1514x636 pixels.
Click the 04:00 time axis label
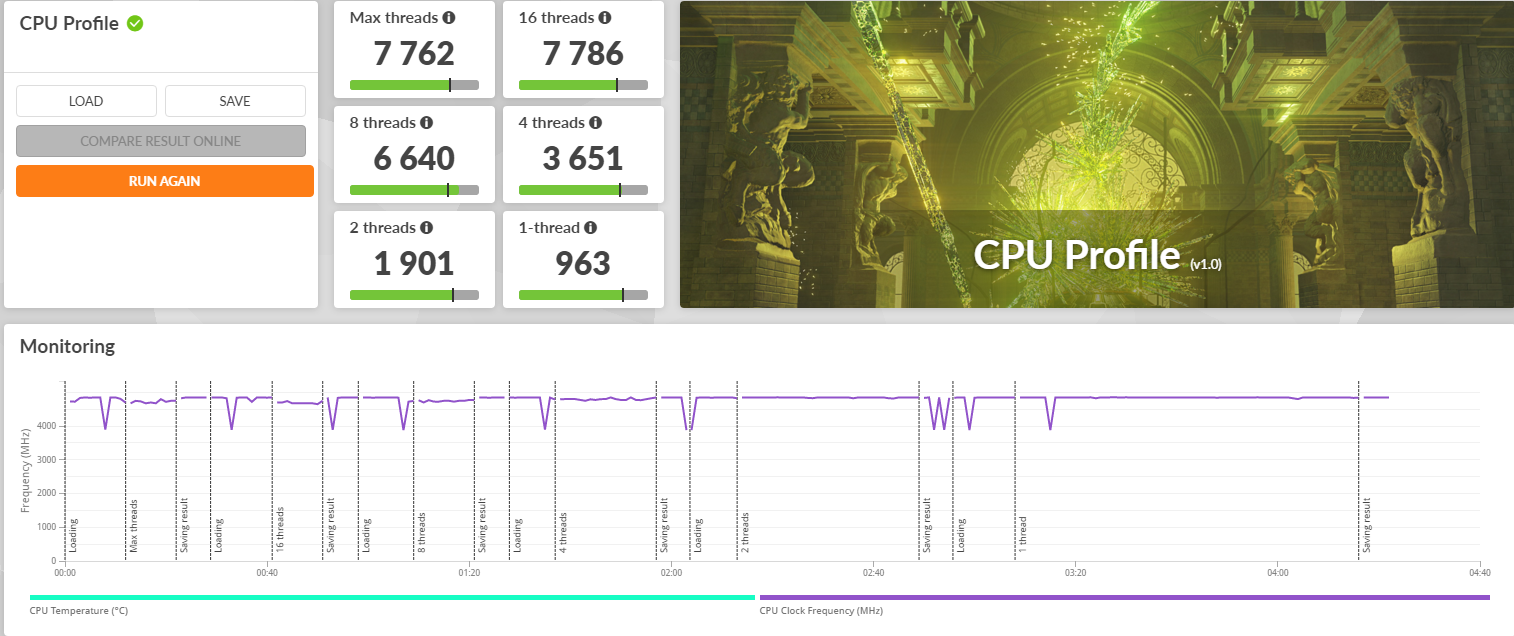(1277, 573)
